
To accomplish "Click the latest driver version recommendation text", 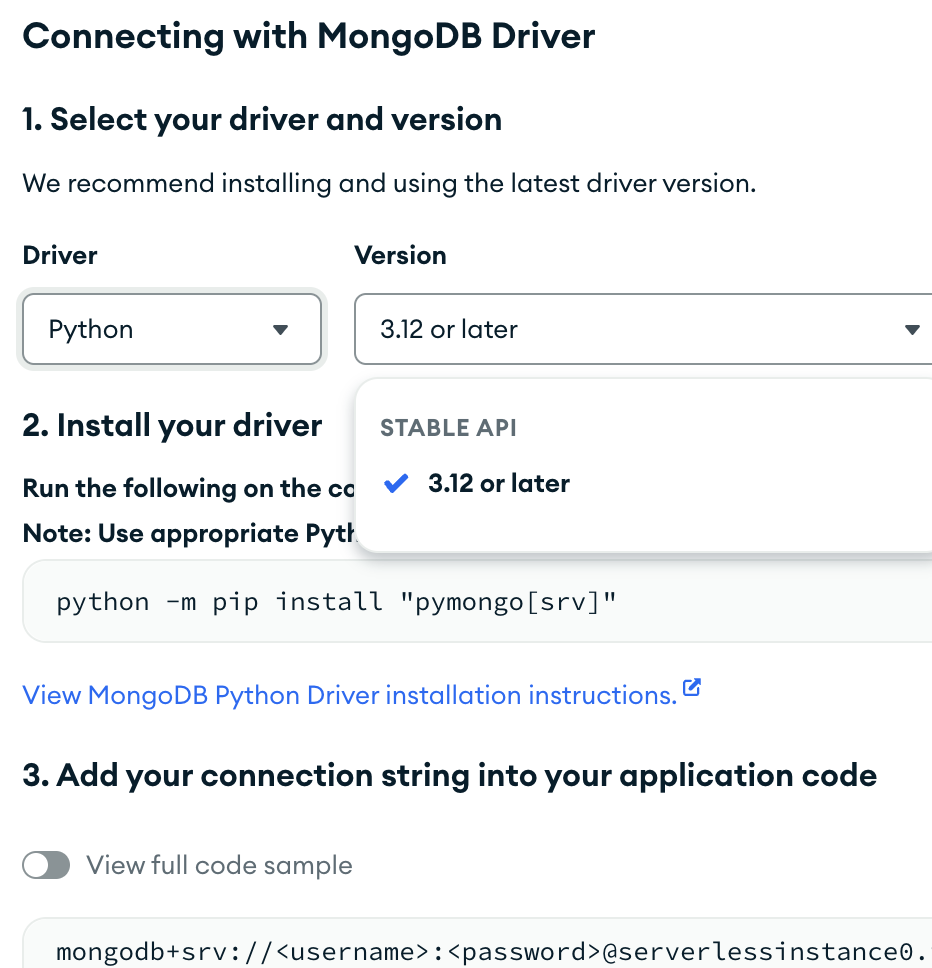I will (x=389, y=184).
